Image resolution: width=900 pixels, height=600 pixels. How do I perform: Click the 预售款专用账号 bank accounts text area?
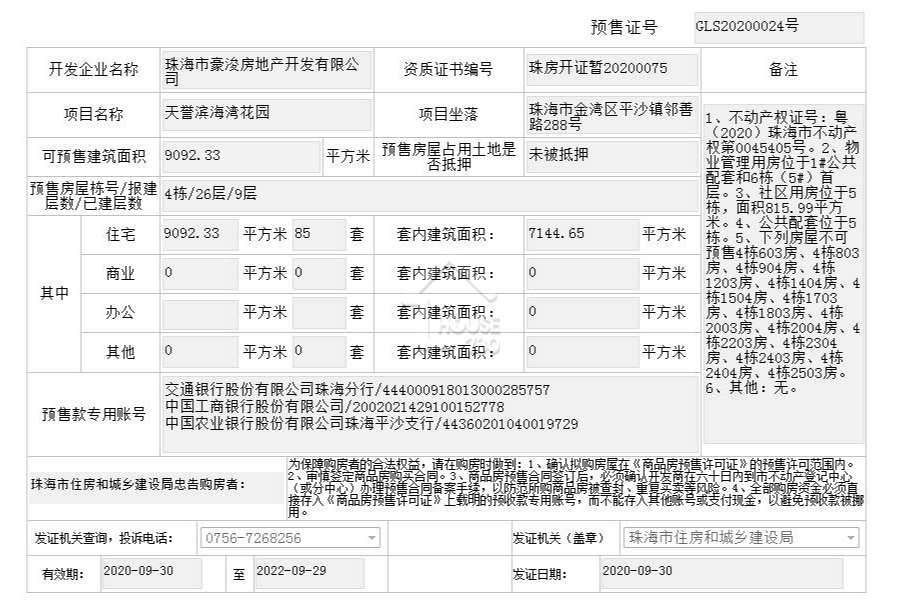430,415
